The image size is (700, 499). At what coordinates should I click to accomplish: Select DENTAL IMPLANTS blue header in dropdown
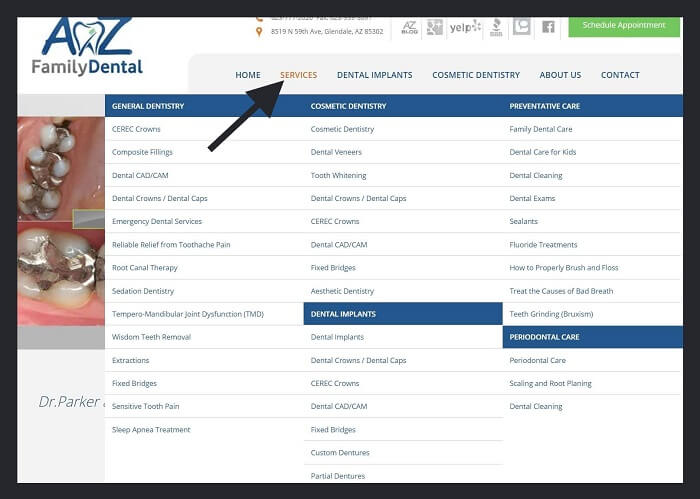(x=403, y=314)
